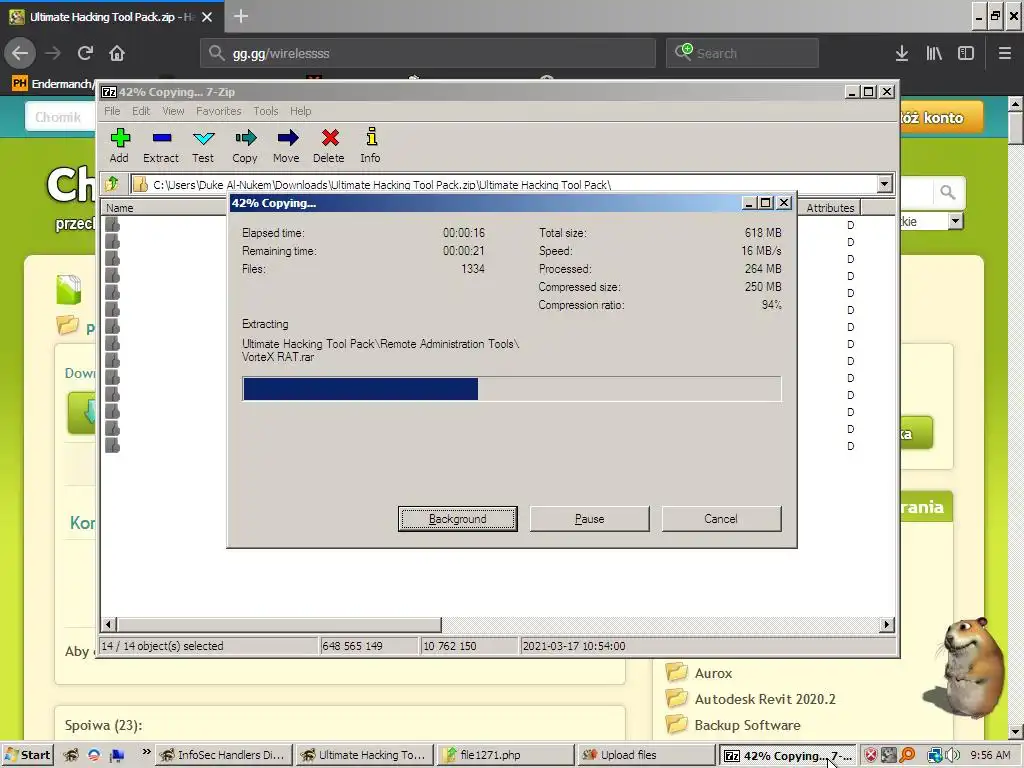1024x768 pixels.
Task: Click the network tray icon
Action: [x=935, y=755]
